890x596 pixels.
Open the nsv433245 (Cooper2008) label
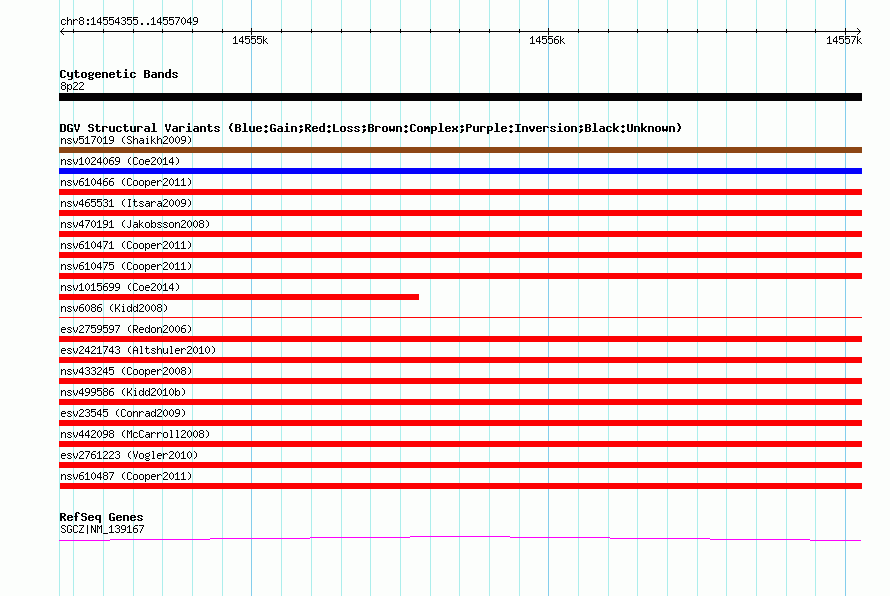coord(126,371)
